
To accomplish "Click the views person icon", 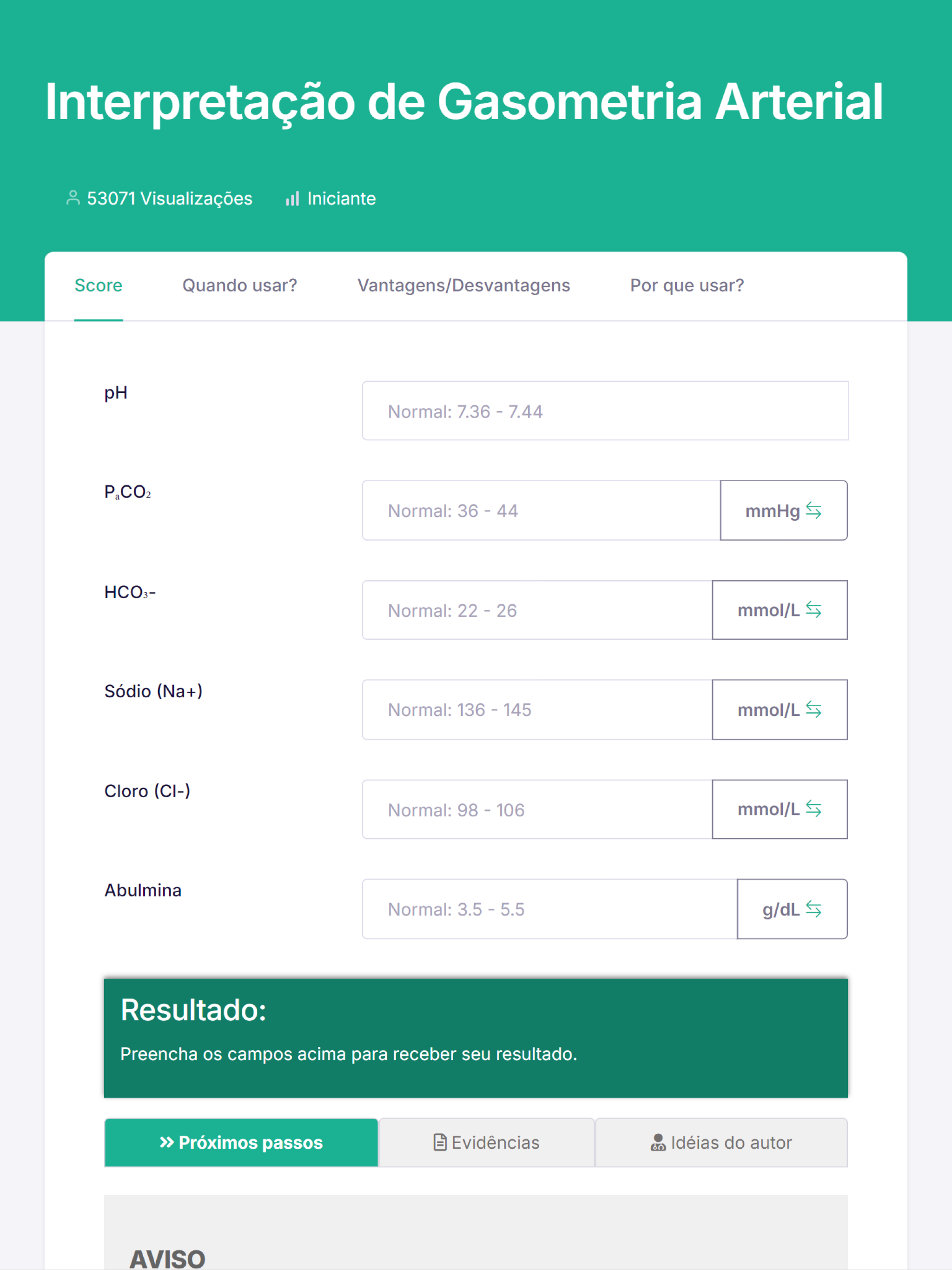I will click(x=73, y=198).
